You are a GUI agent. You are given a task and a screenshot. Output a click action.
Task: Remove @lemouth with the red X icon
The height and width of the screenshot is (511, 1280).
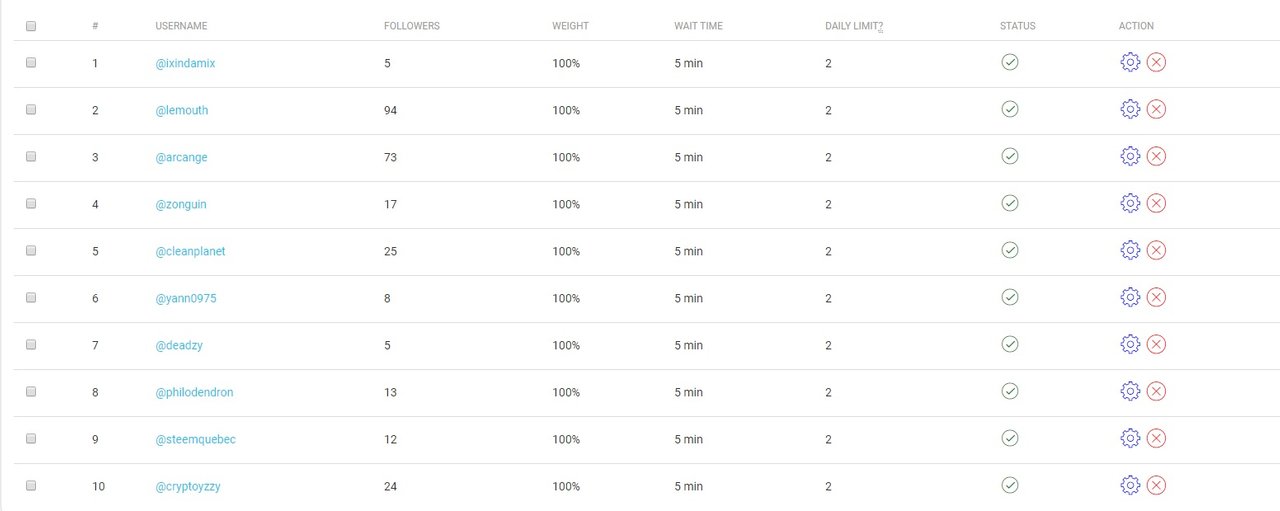(x=1156, y=109)
